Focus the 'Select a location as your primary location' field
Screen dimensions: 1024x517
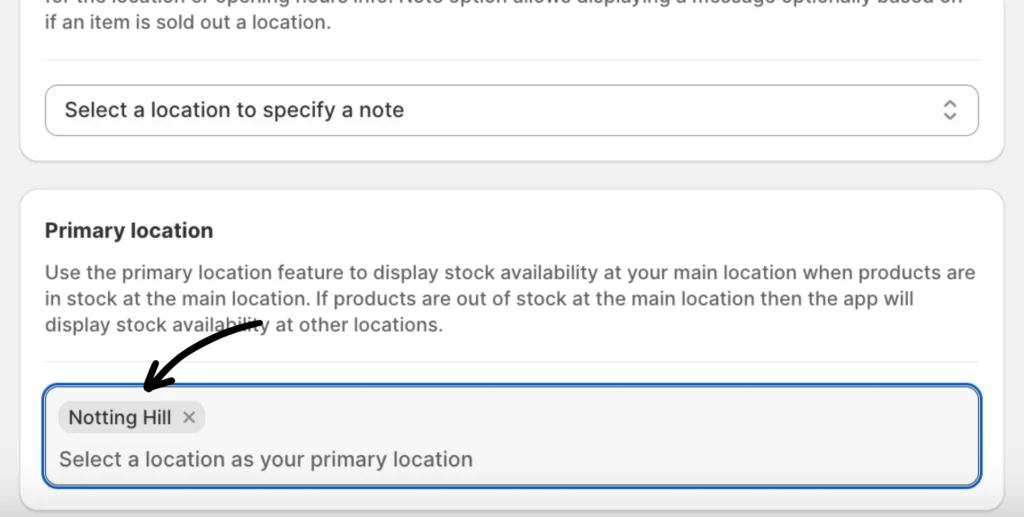point(266,460)
